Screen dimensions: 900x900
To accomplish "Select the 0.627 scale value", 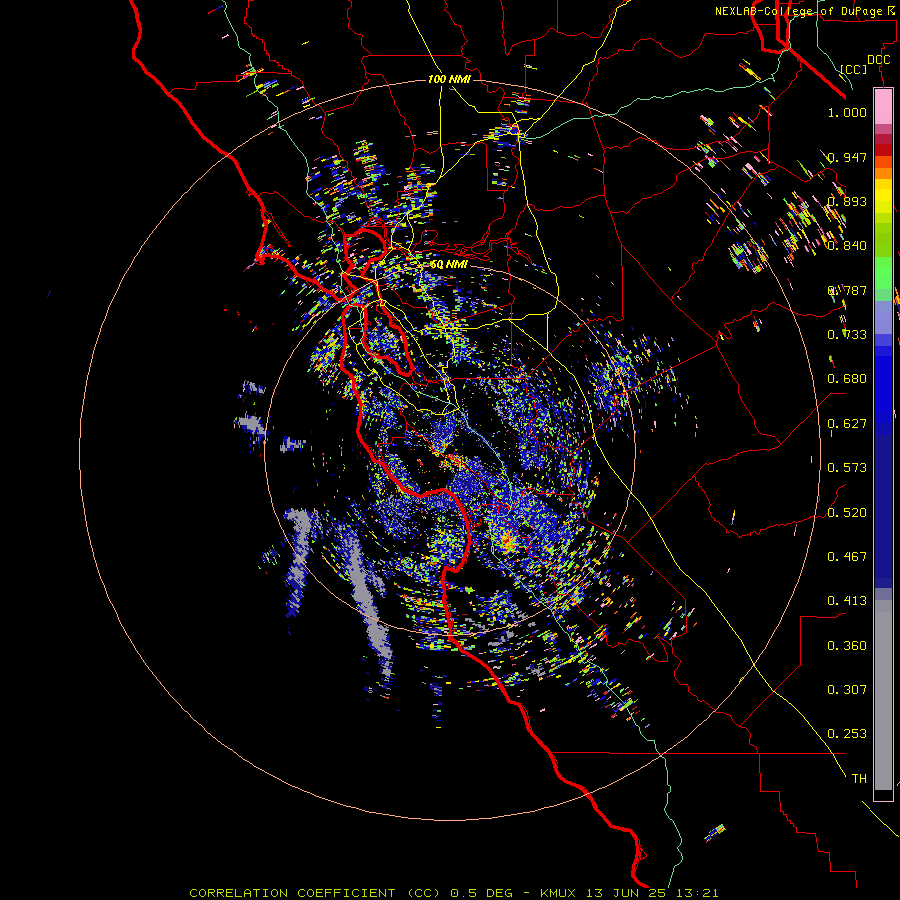I will point(847,424).
